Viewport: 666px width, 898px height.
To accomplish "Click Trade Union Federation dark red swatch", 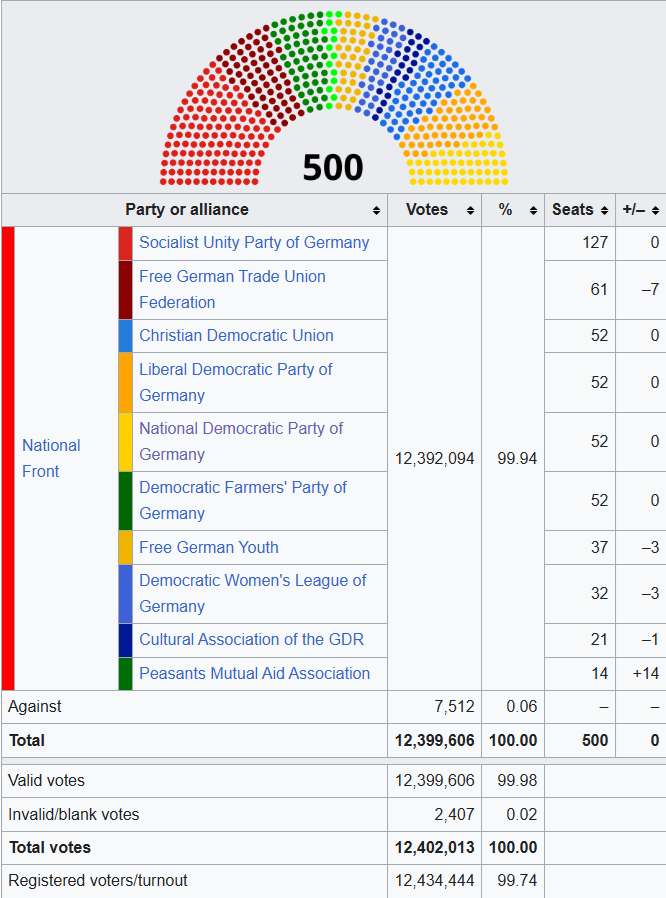I will [125, 290].
